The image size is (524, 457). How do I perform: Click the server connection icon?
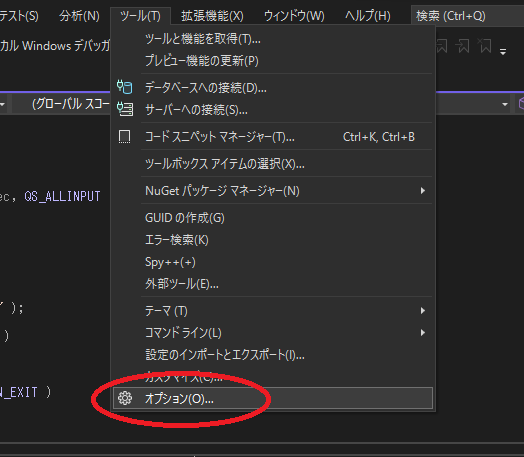125,109
